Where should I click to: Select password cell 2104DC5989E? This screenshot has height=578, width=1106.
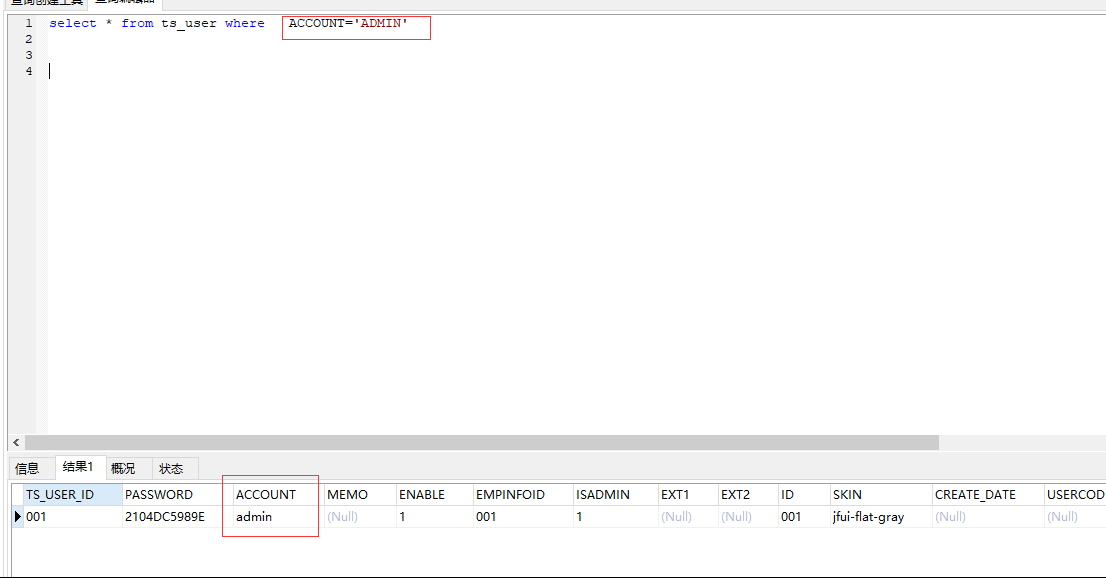177,517
